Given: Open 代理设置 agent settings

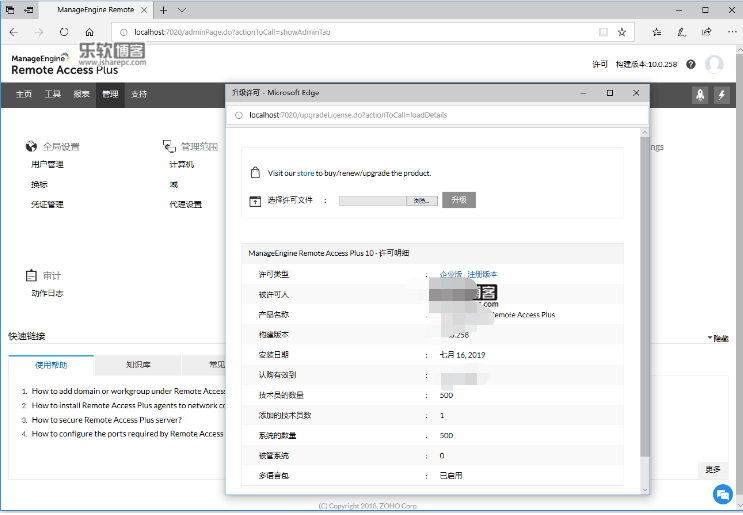Looking at the screenshot, I should pyautogui.click(x=185, y=204).
